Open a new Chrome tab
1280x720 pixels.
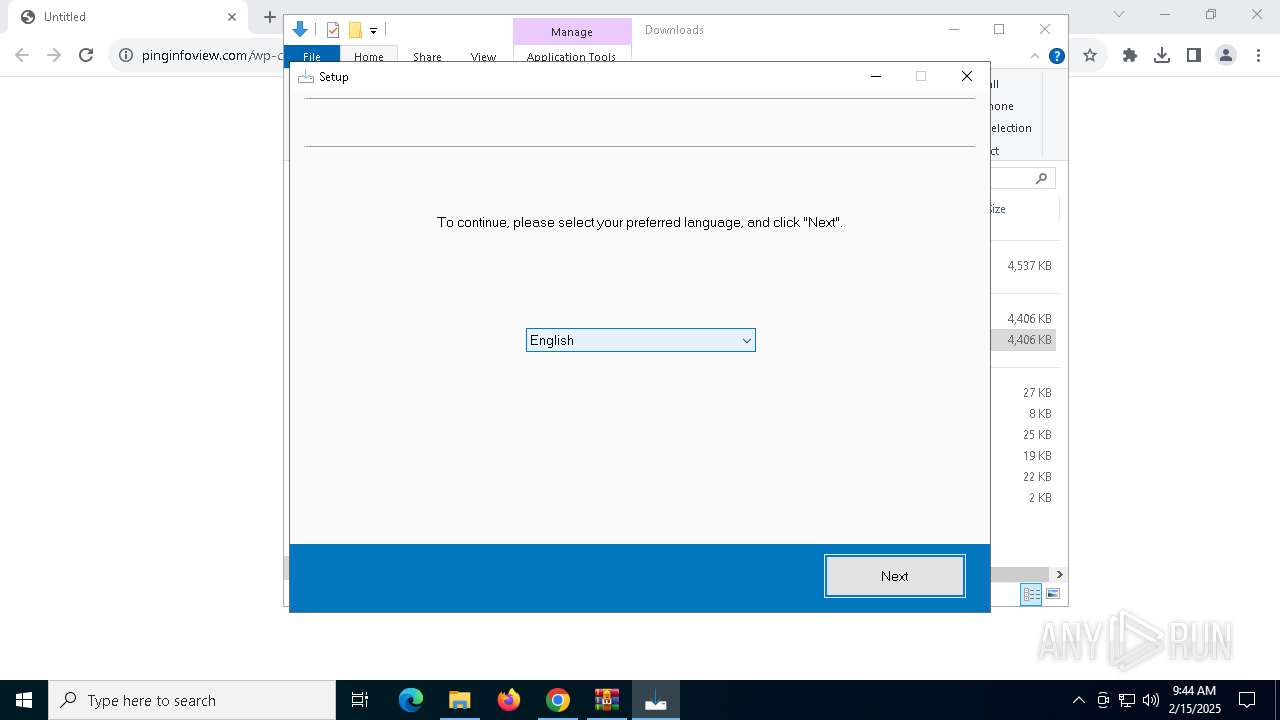[x=269, y=17]
